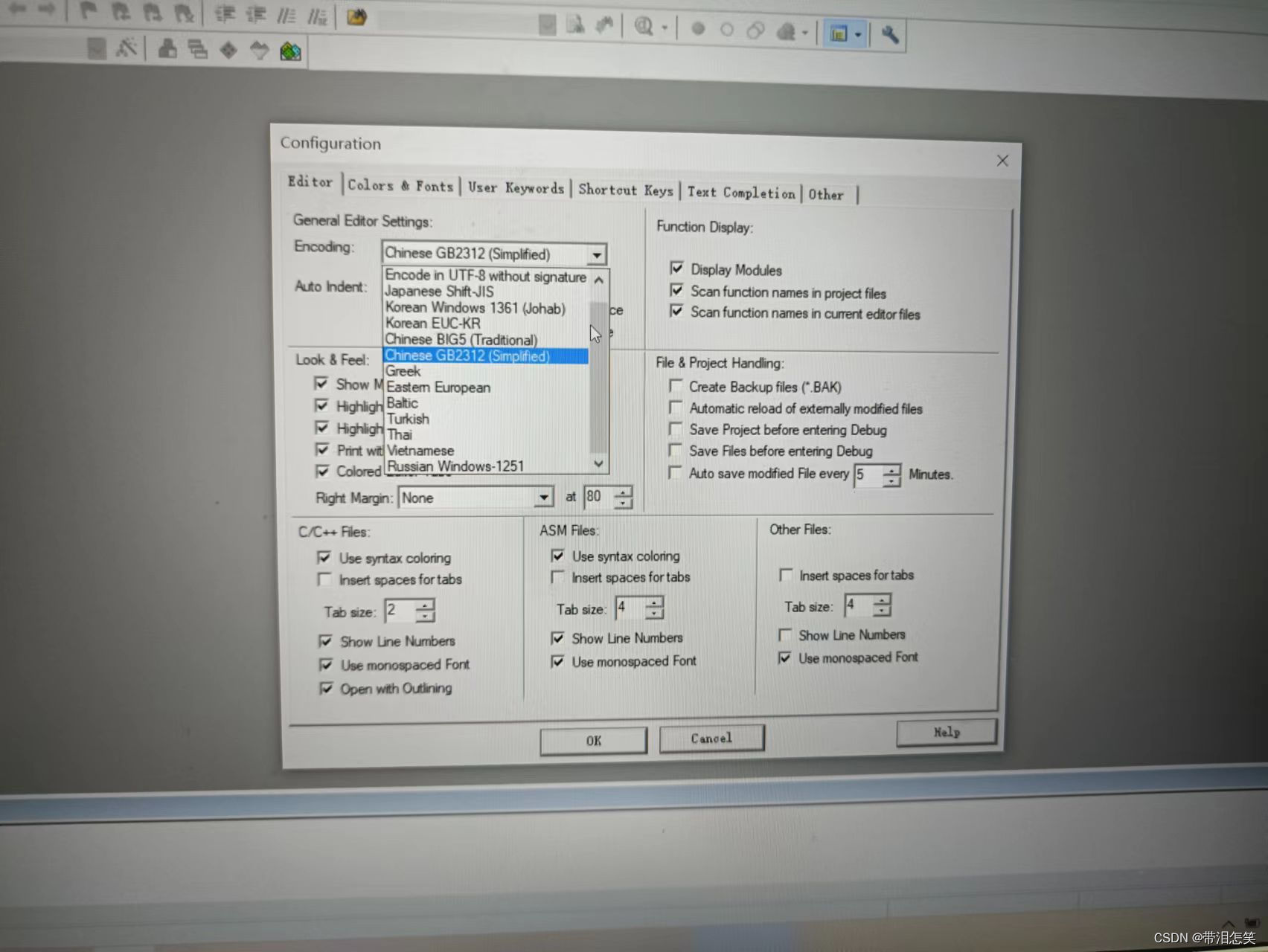Uncheck Display Modules under Function Display
The width and height of the screenshot is (1268, 952).
pyautogui.click(x=677, y=268)
